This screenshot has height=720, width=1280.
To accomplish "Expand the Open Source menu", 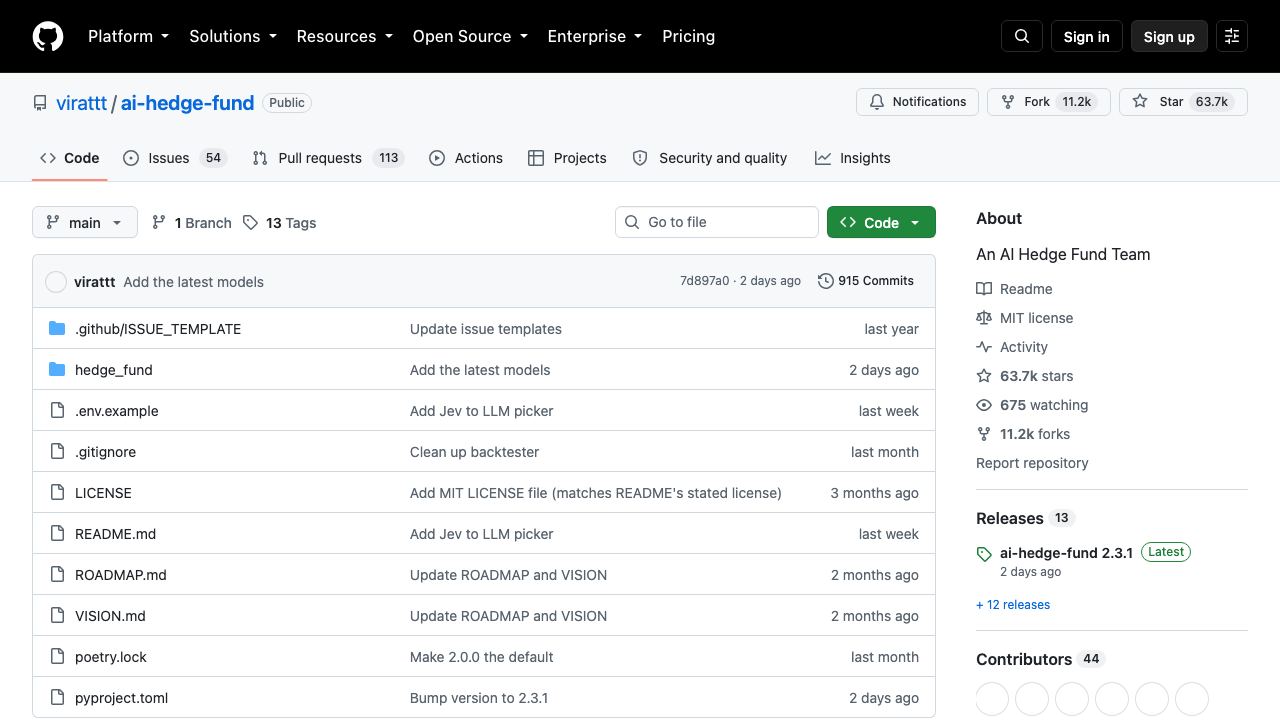I will [470, 36].
